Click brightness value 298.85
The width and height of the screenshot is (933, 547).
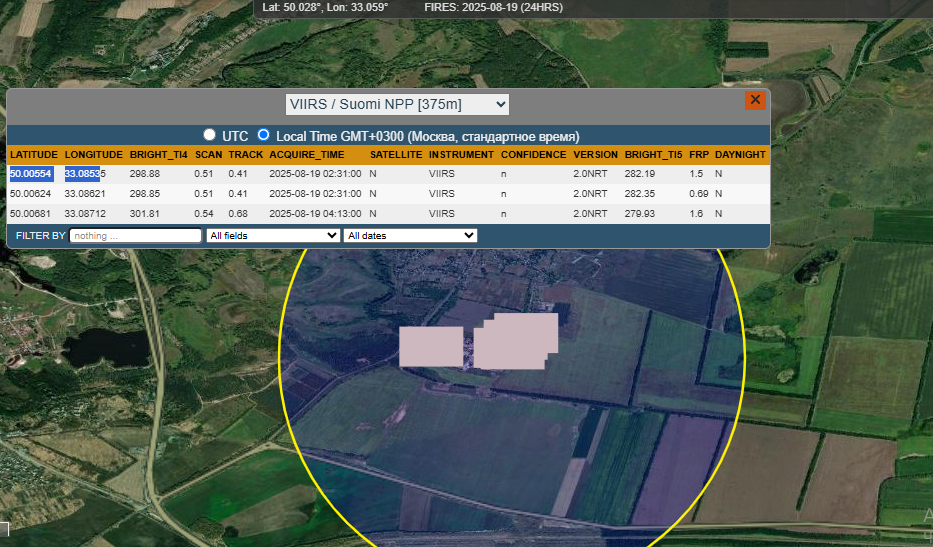click(145, 193)
